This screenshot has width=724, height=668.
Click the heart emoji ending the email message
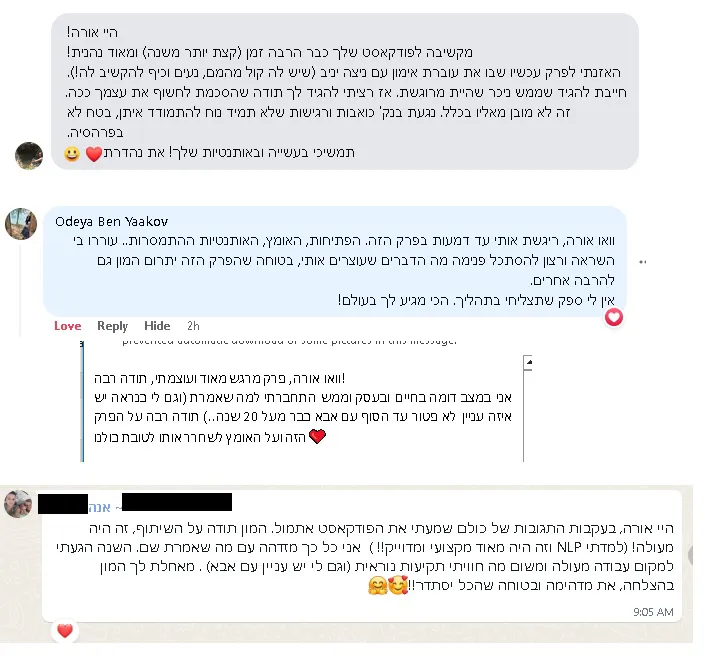click(x=317, y=437)
